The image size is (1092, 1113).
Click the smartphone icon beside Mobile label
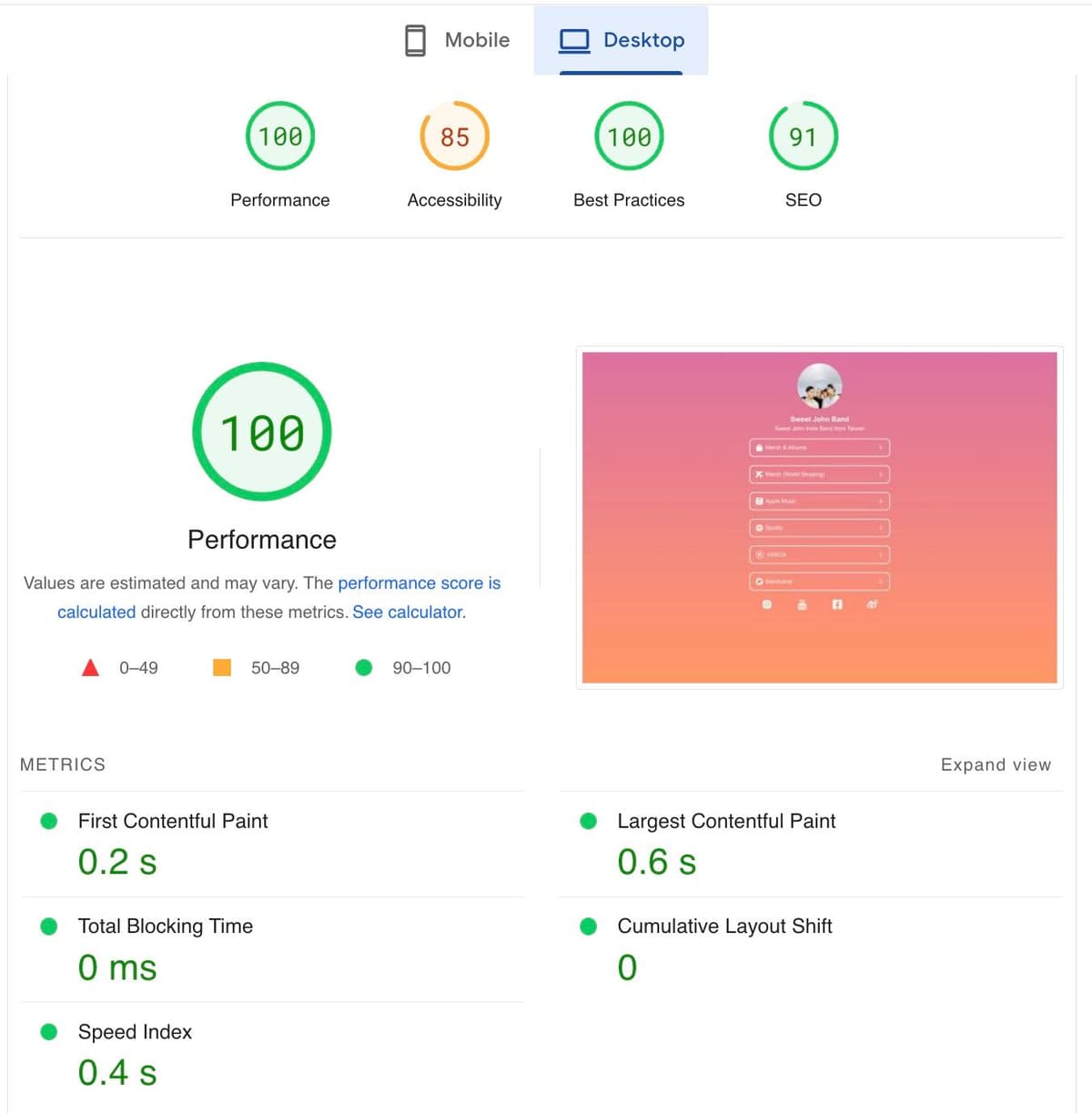pos(414,40)
